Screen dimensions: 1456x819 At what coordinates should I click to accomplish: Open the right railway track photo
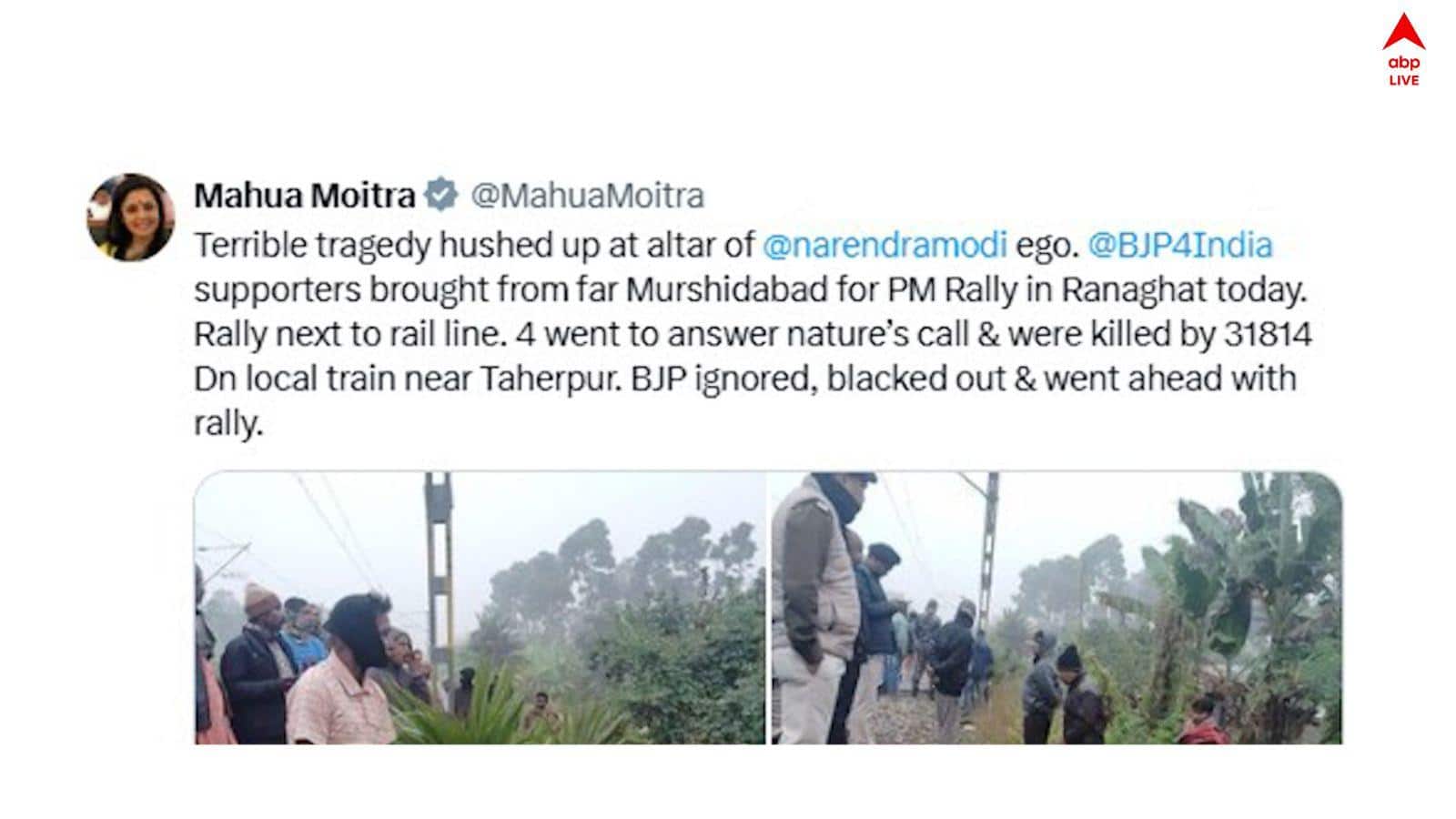[1057, 608]
